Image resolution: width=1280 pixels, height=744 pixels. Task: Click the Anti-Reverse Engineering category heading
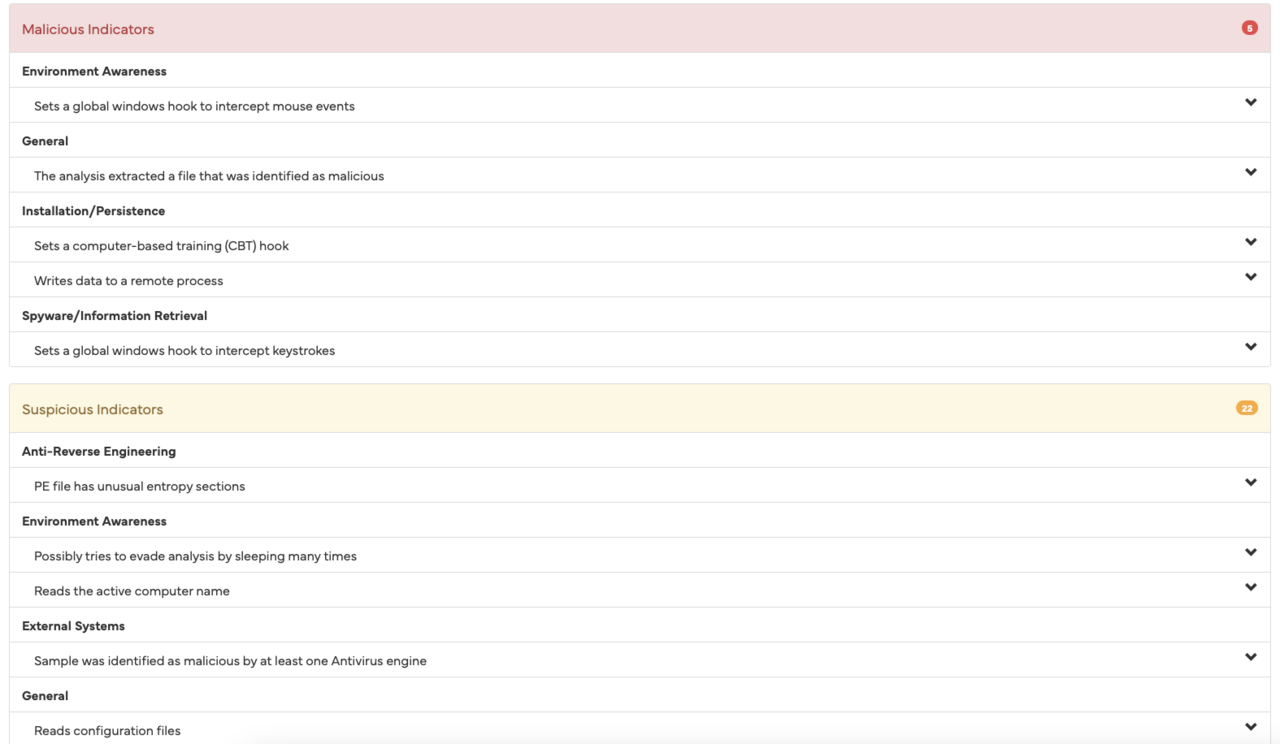pos(98,451)
